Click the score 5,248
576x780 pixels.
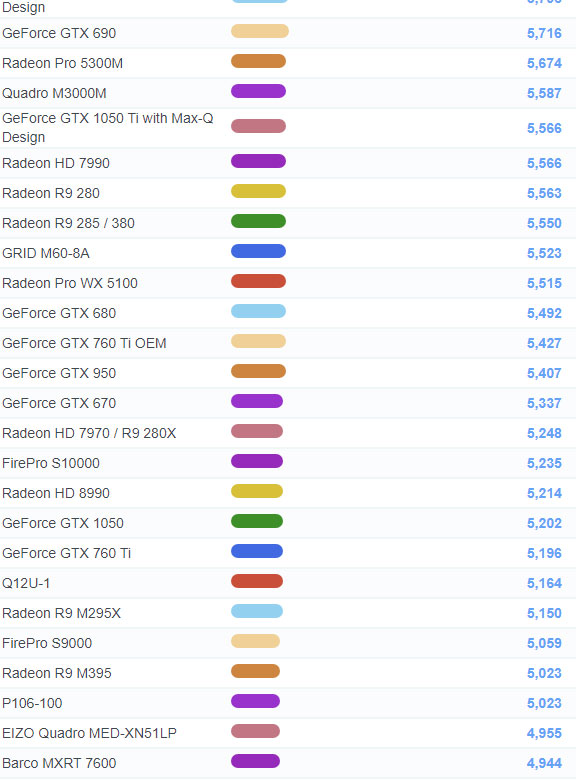[x=544, y=433]
